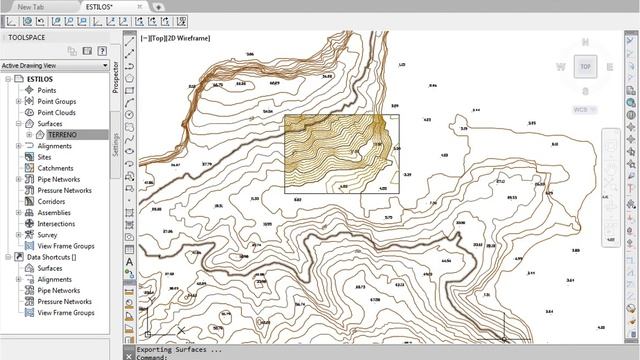Expand the TERRENO surface node

[x=29, y=134]
